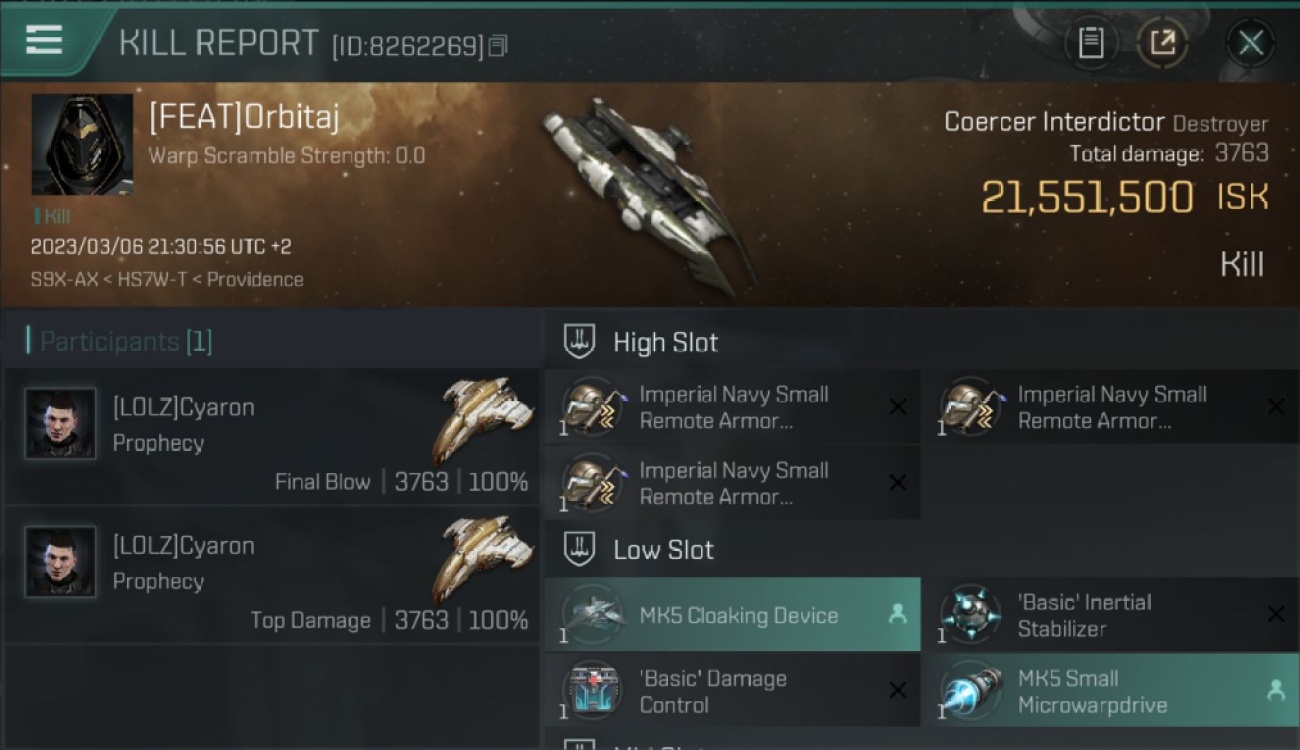Image resolution: width=1300 pixels, height=750 pixels.
Task: Open Cyaron's Final Blow portrait
Action: pos(60,423)
